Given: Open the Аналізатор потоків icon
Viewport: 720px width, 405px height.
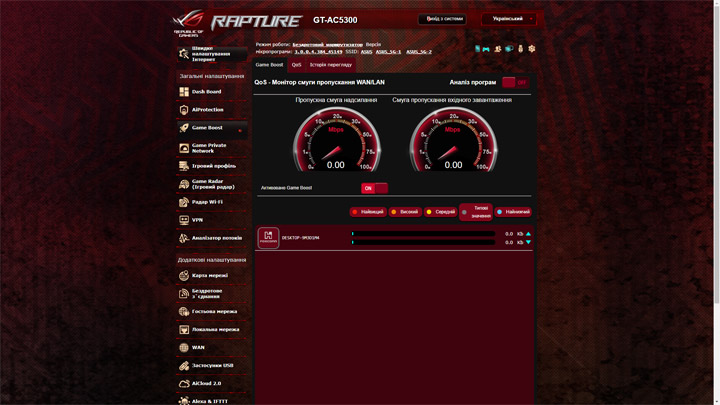Looking at the screenshot, I should [184, 238].
